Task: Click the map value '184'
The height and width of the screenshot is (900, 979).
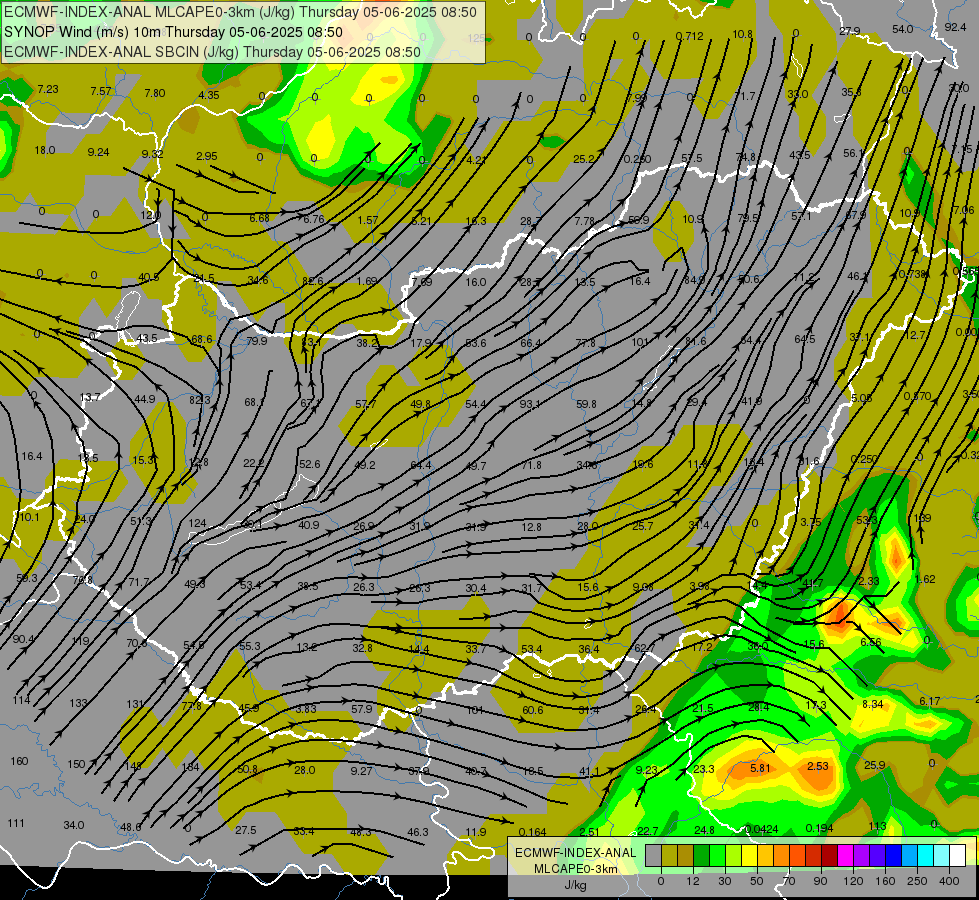Action: click(x=190, y=767)
